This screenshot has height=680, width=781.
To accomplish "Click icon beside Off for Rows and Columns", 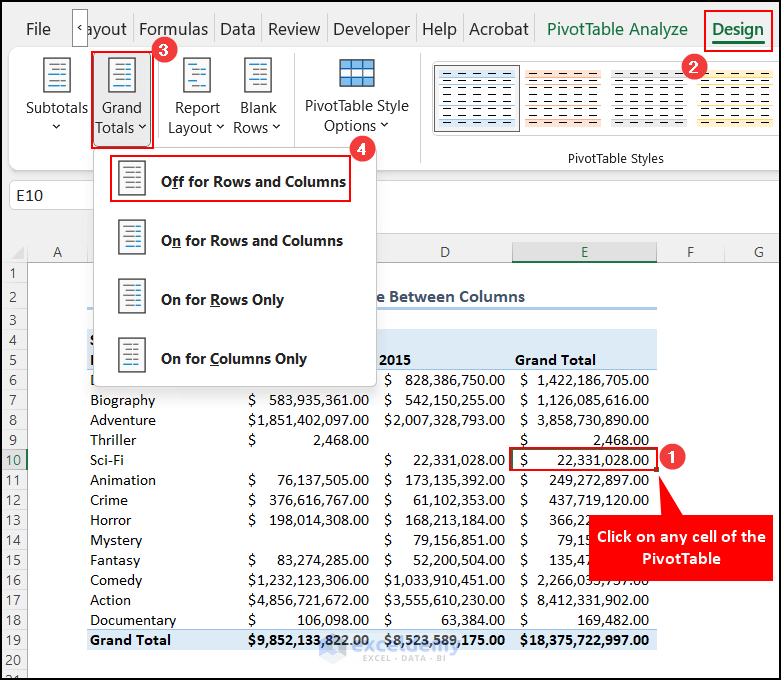I will 132,178.
